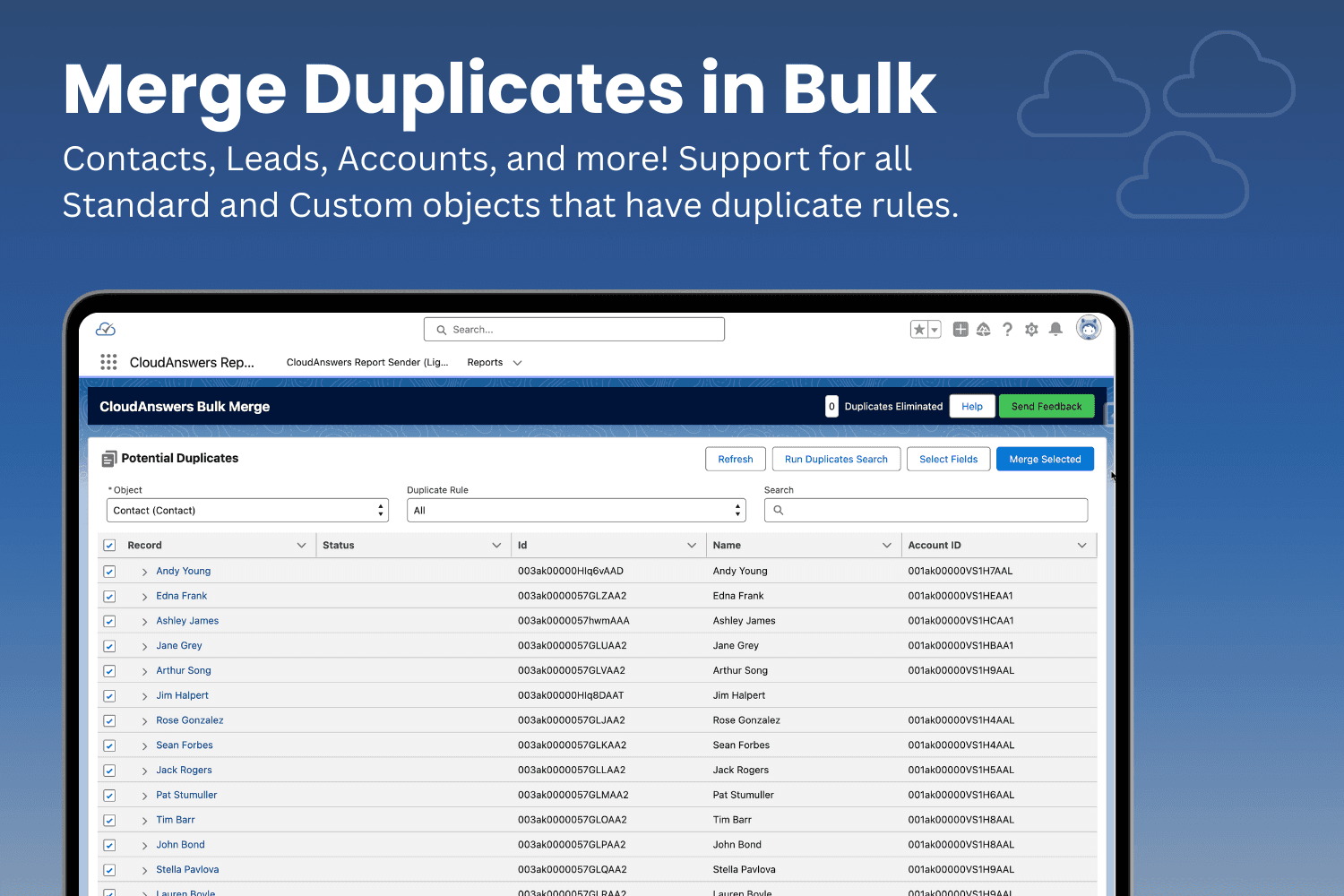Viewport: 1344px width, 896px height.
Task: Open the Duplicate Rule dropdown
Action: click(x=576, y=511)
